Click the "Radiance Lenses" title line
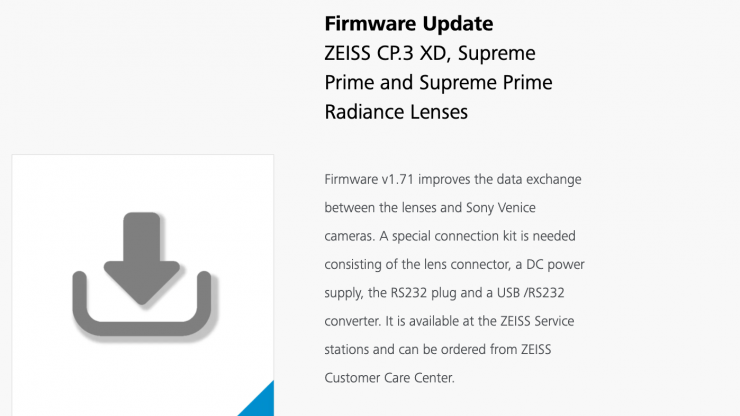The width and height of the screenshot is (740, 416). pos(396,112)
